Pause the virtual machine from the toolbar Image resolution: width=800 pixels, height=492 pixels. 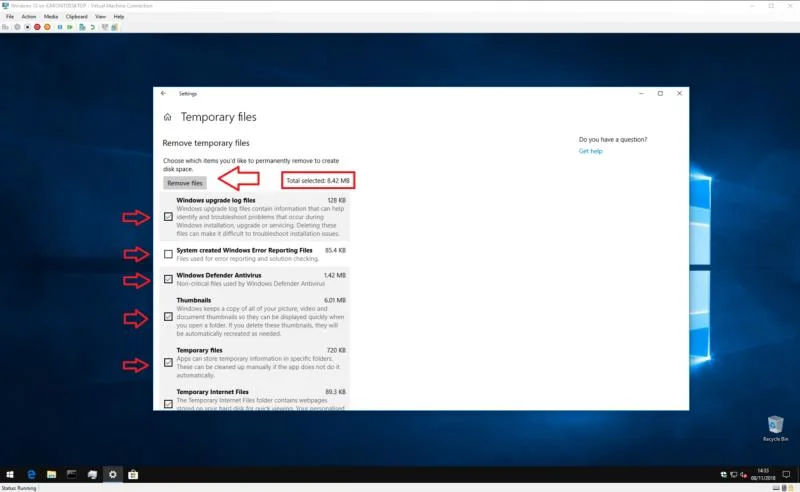pos(60,27)
